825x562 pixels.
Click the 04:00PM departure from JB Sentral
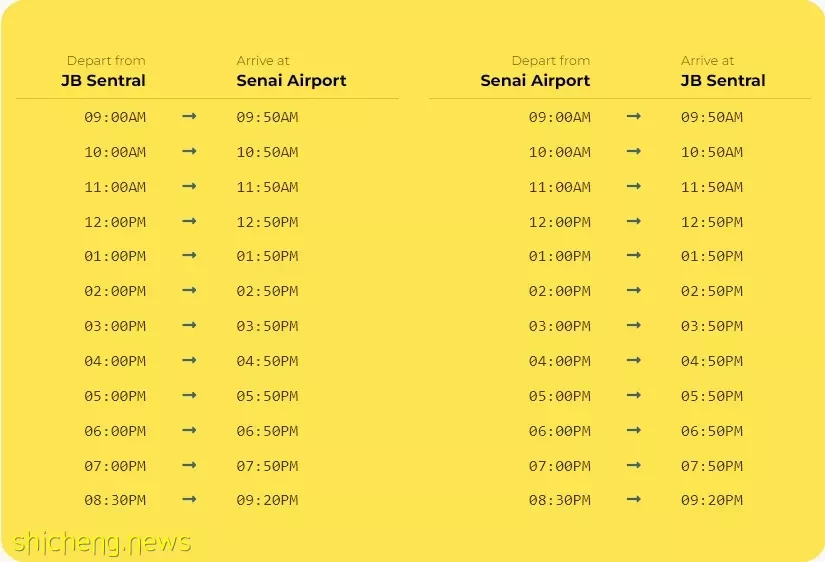point(115,361)
